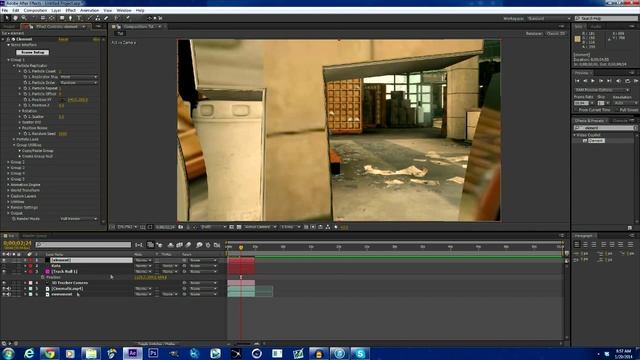Collapse the Particle Replicator section
Image resolution: width=640 pixels, height=360 pixels.
pyautogui.click(x=14, y=65)
